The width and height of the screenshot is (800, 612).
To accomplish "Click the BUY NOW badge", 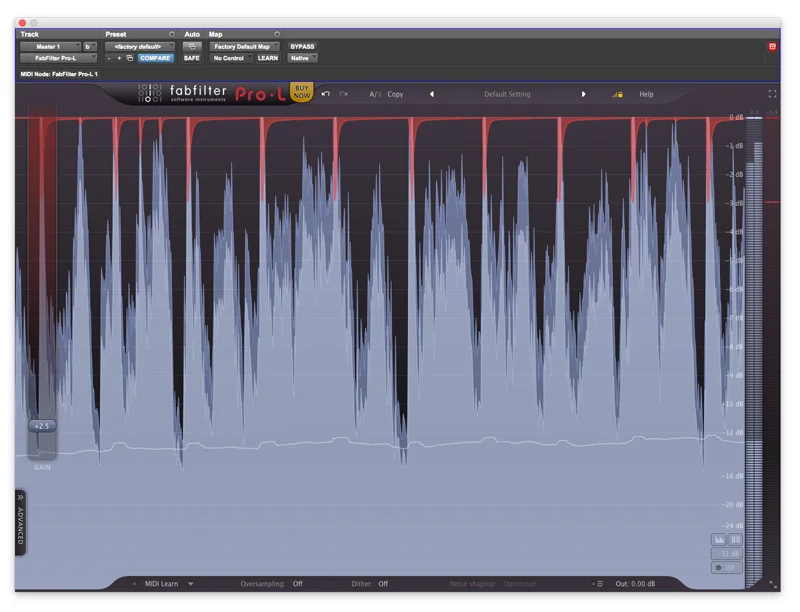I will tap(302, 92).
